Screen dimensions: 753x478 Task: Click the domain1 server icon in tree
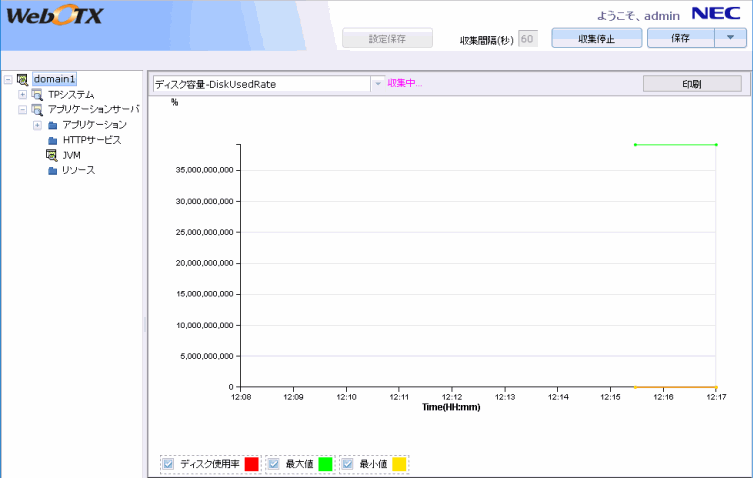23,79
